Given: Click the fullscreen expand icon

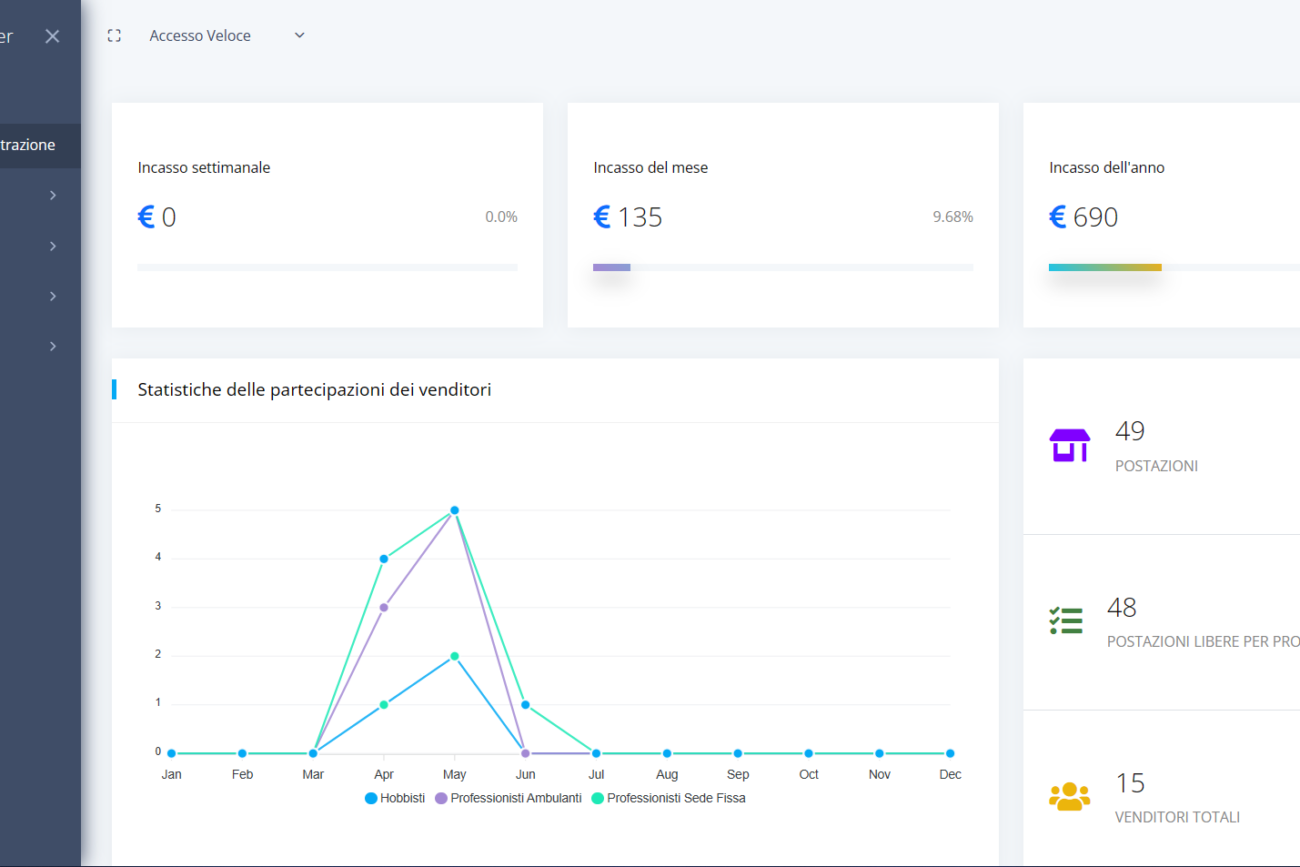Looking at the screenshot, I should click(114, 36).
